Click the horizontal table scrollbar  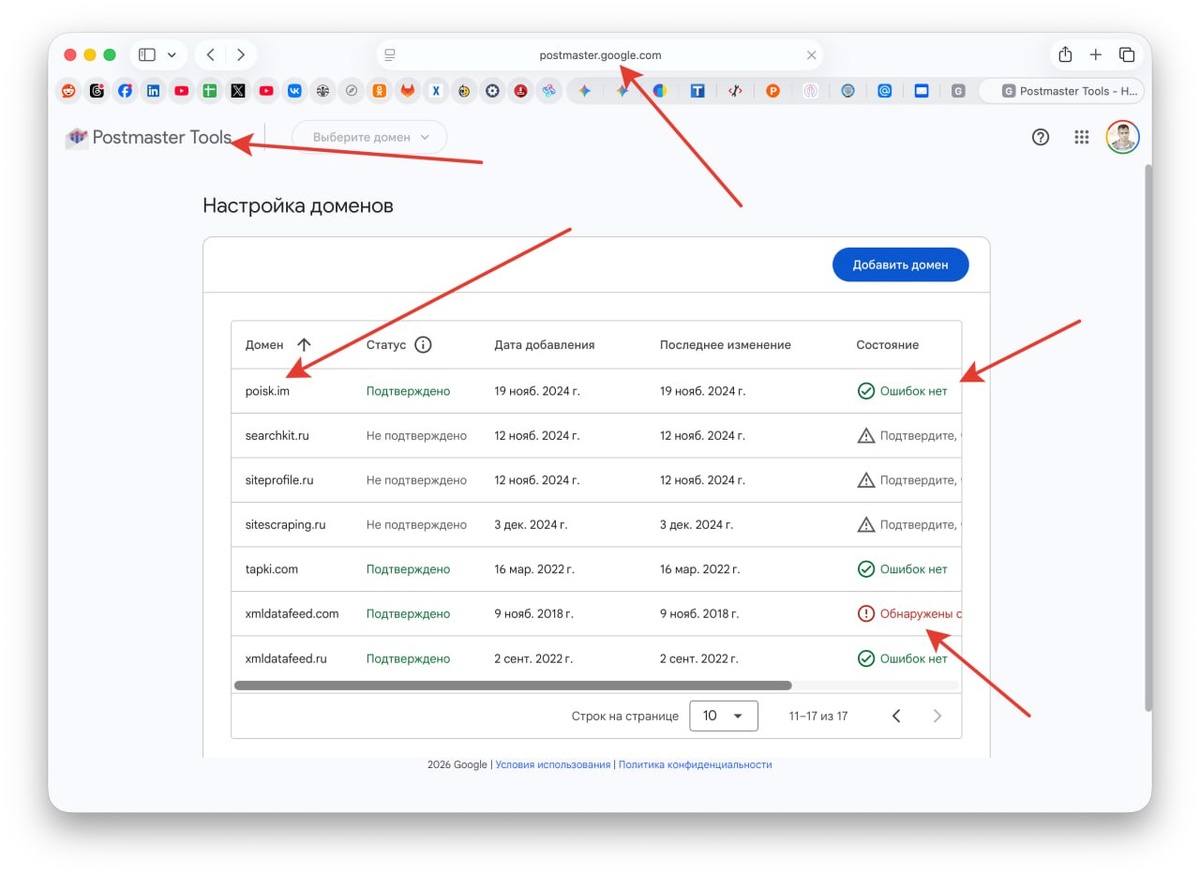(x=512, y=686)
